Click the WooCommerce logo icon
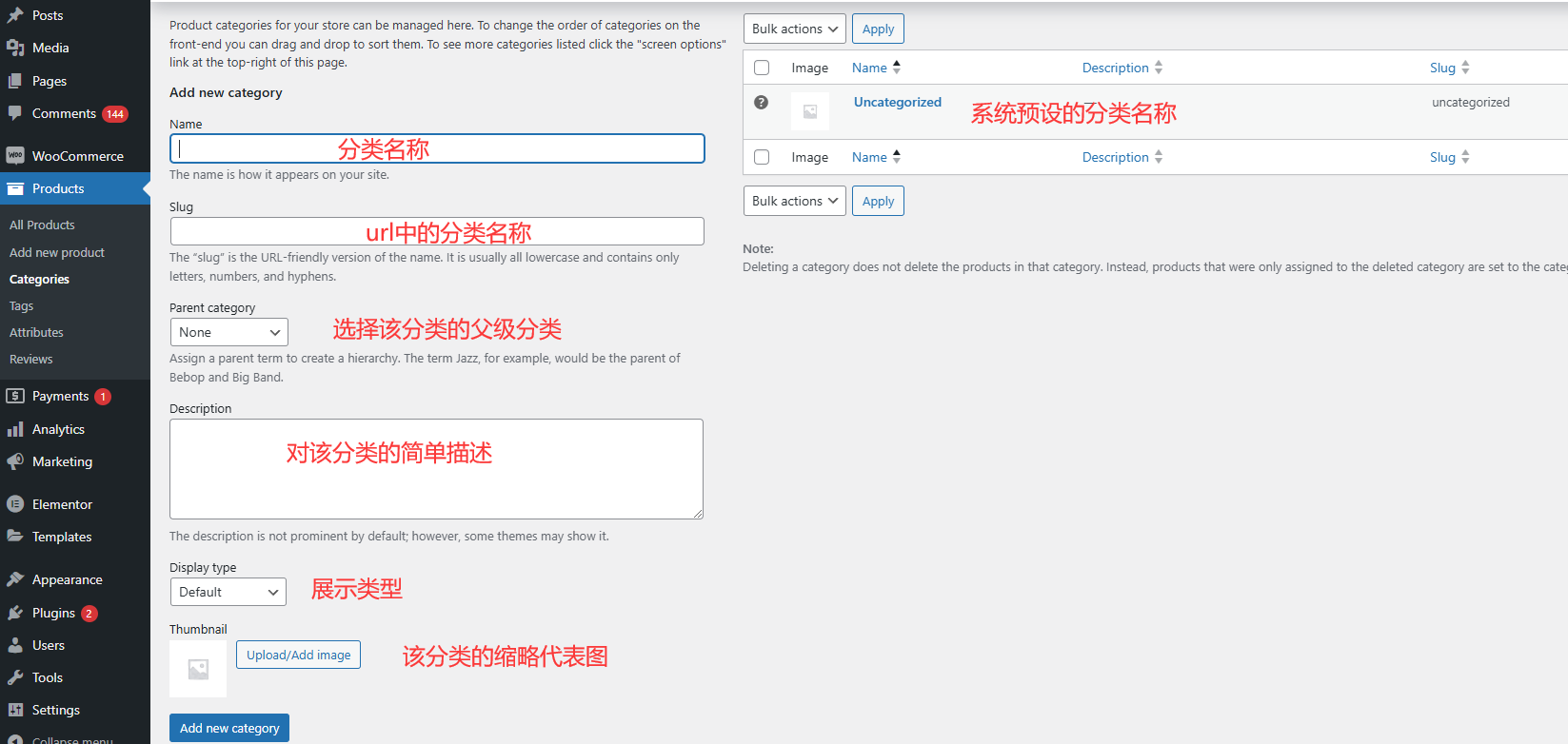This screenshot has height=744, width=1568. click(x=15, y=156)
